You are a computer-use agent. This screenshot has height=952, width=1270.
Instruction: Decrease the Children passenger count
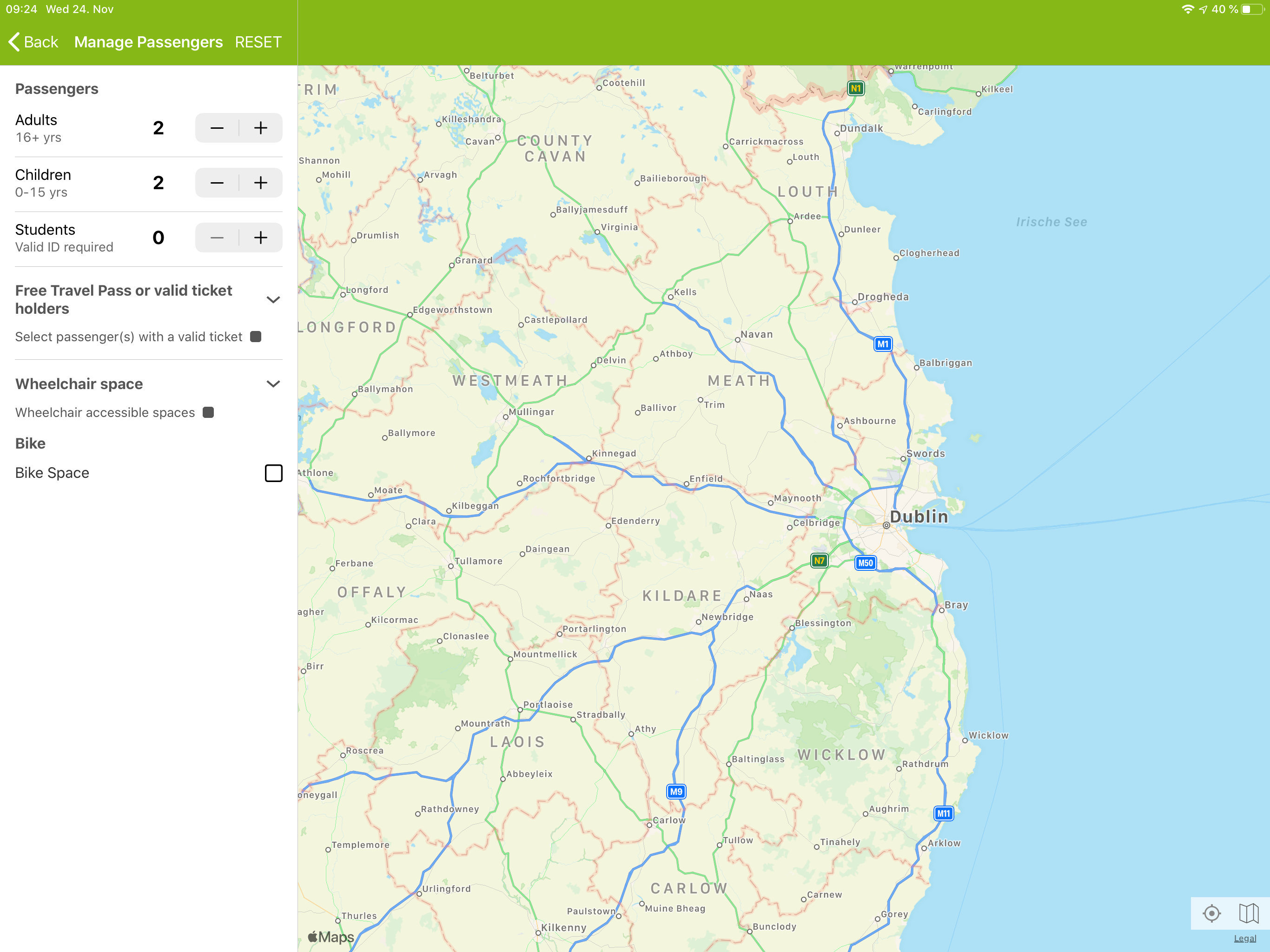point(217,183)
